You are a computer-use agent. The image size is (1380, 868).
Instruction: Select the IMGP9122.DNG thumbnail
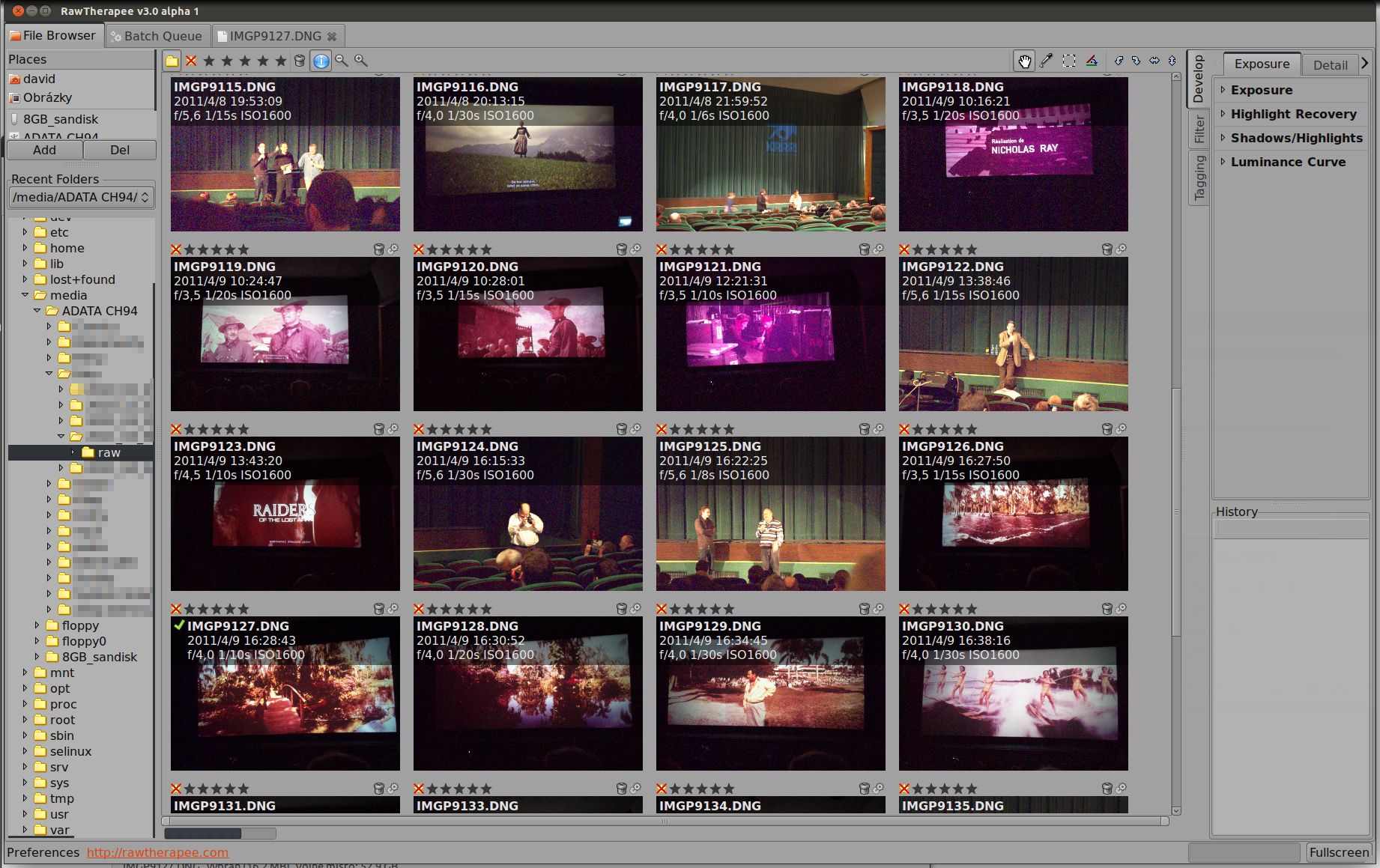point(1014,334)
